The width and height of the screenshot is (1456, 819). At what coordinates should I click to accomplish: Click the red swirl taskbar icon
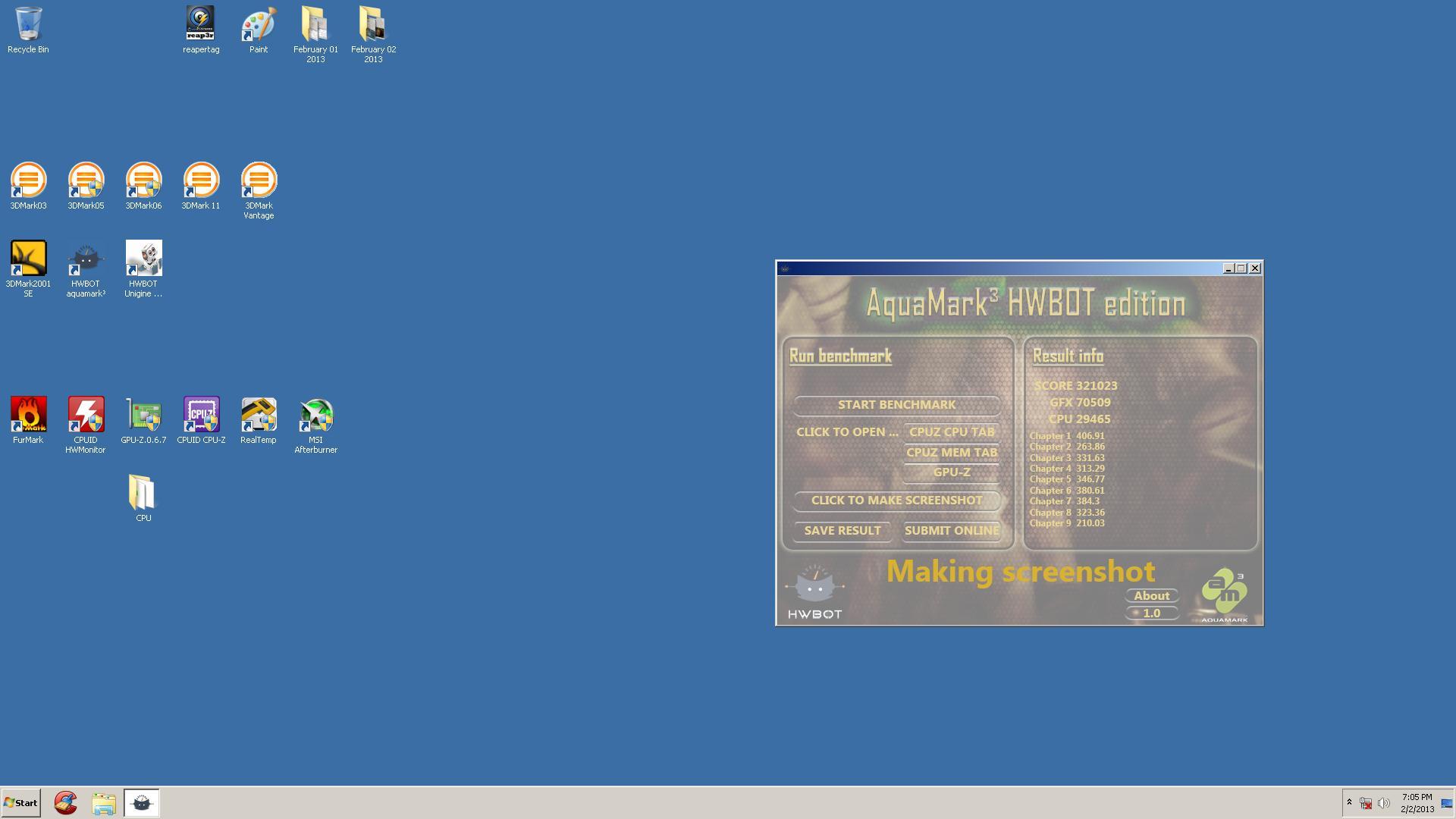pos(66,802)
